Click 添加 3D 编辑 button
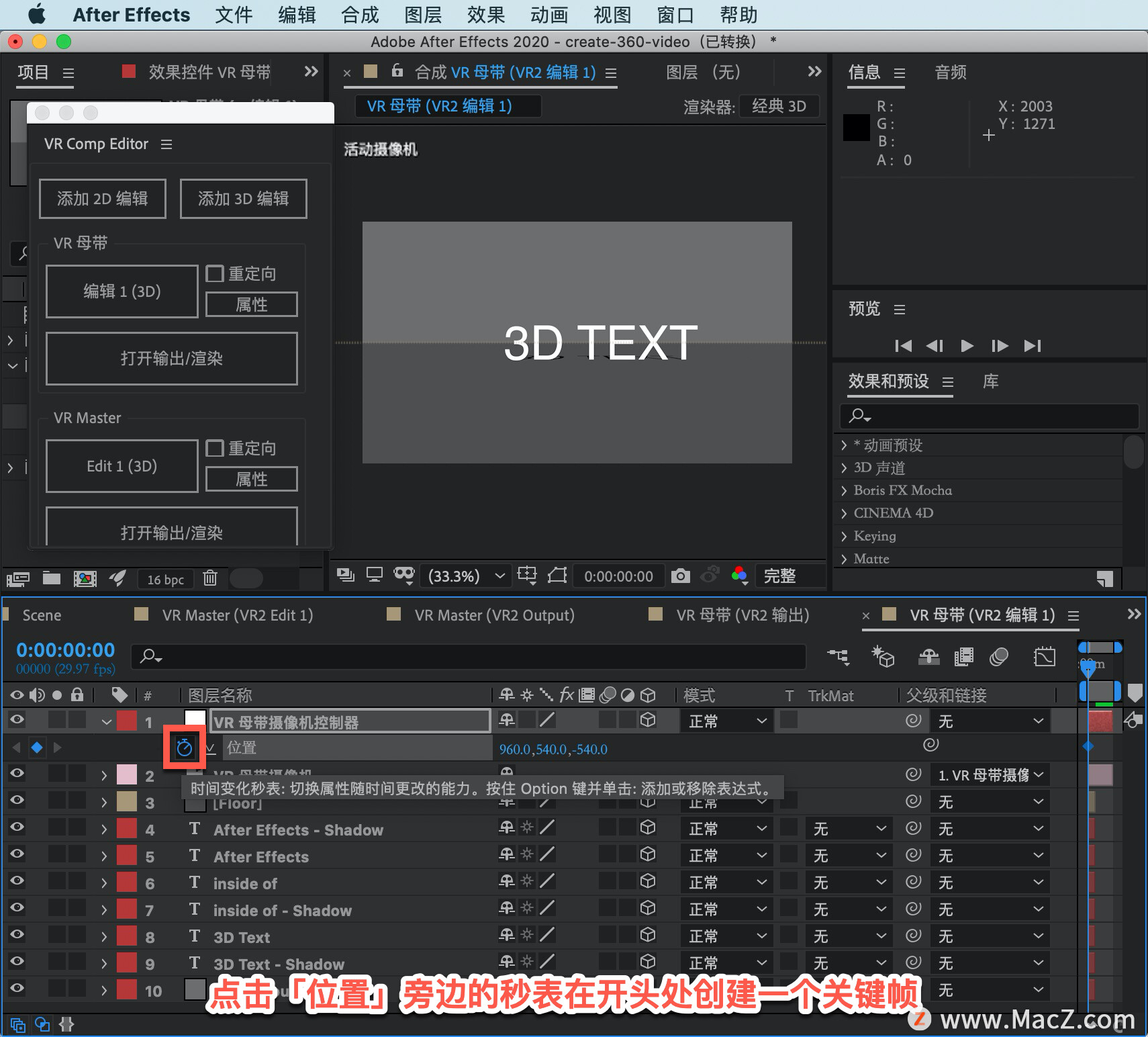Image resolution: width=1148 pixels, height=1037 pixels. click(244, 199)
